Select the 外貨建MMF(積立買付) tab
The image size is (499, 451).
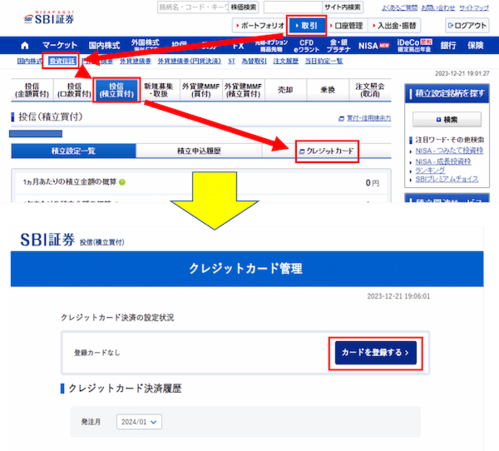coord(243,90)
